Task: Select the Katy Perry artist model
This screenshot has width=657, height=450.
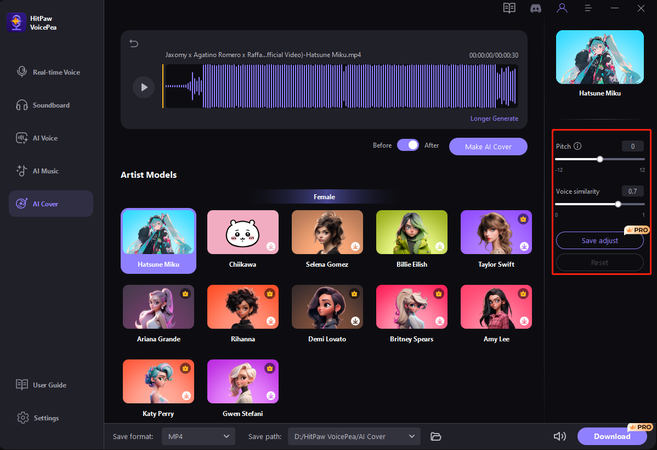Action: click(x=158, y=388)
